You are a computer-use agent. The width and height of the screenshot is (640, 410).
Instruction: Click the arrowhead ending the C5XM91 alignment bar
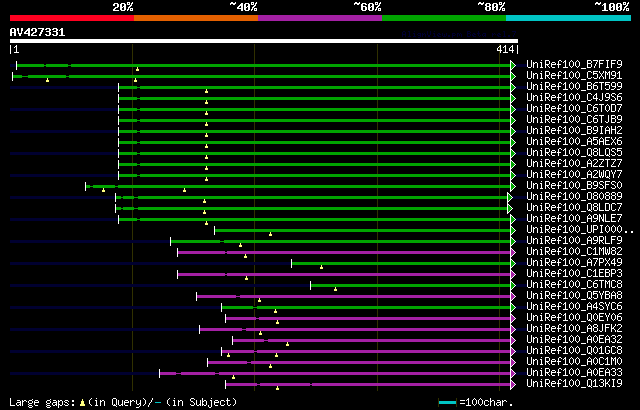513,76
